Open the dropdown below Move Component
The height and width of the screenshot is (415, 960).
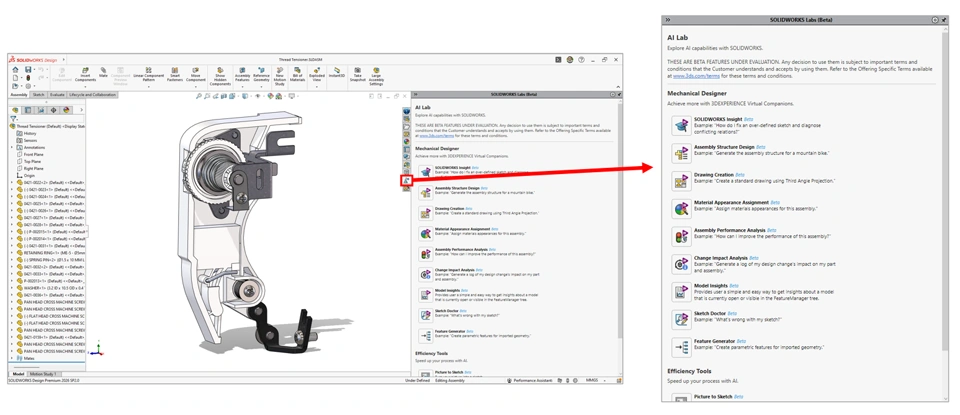tap(196, 87)
